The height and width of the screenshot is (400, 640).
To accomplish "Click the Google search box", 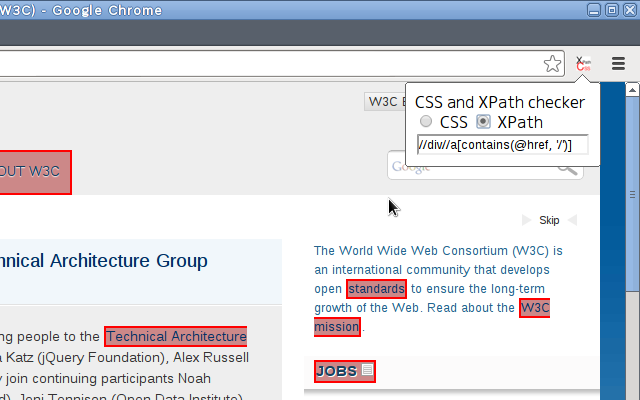I will coord(485,165).
